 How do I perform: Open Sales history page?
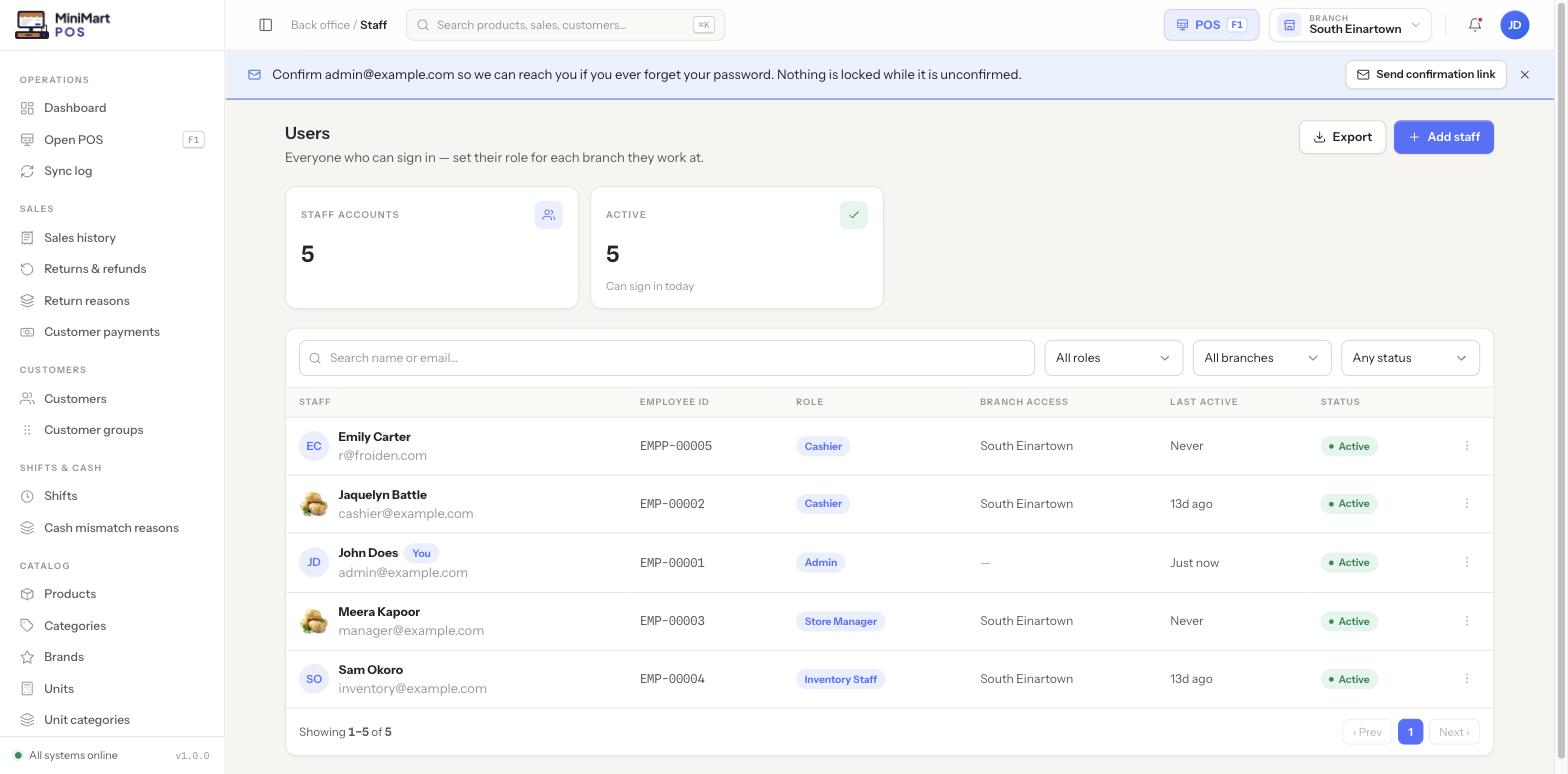tap(112, 238)
